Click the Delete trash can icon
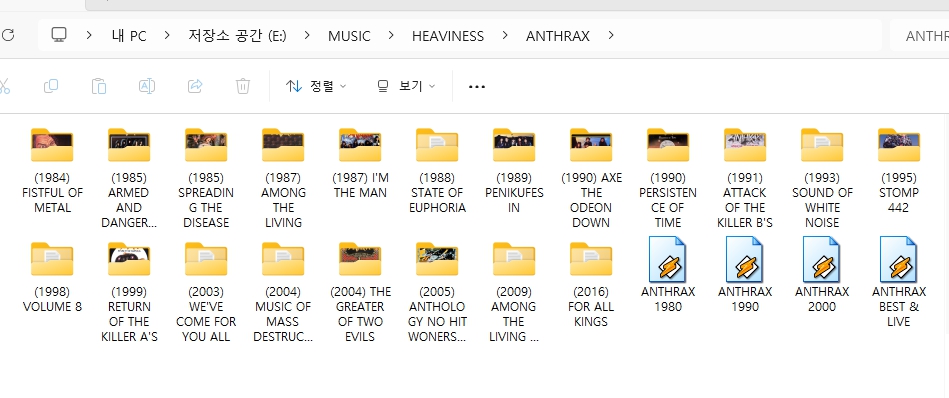Screen dimensions: 949x398 (x=243, y=86)
